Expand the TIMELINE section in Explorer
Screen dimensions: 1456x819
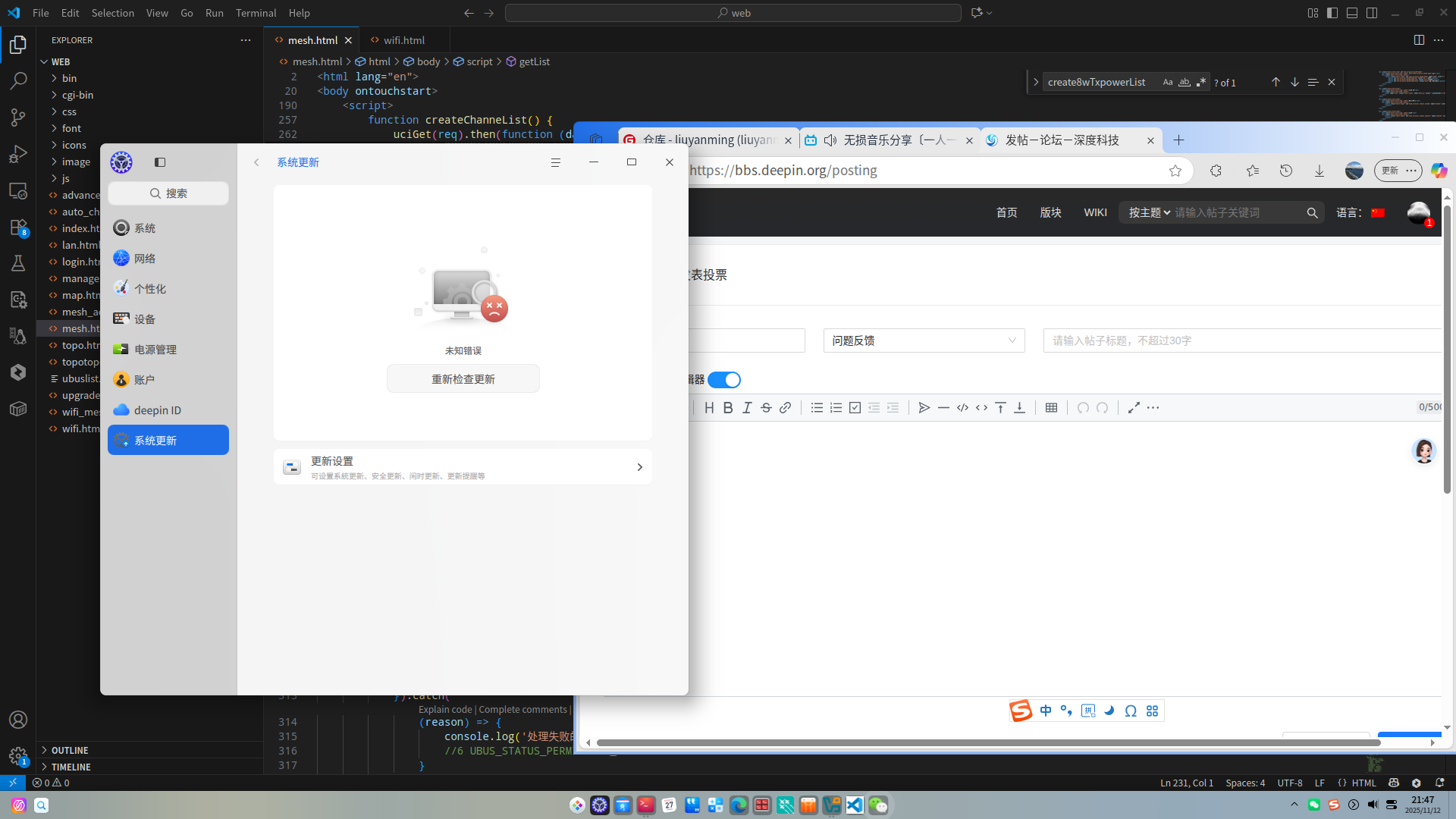[x=71, y=767]
